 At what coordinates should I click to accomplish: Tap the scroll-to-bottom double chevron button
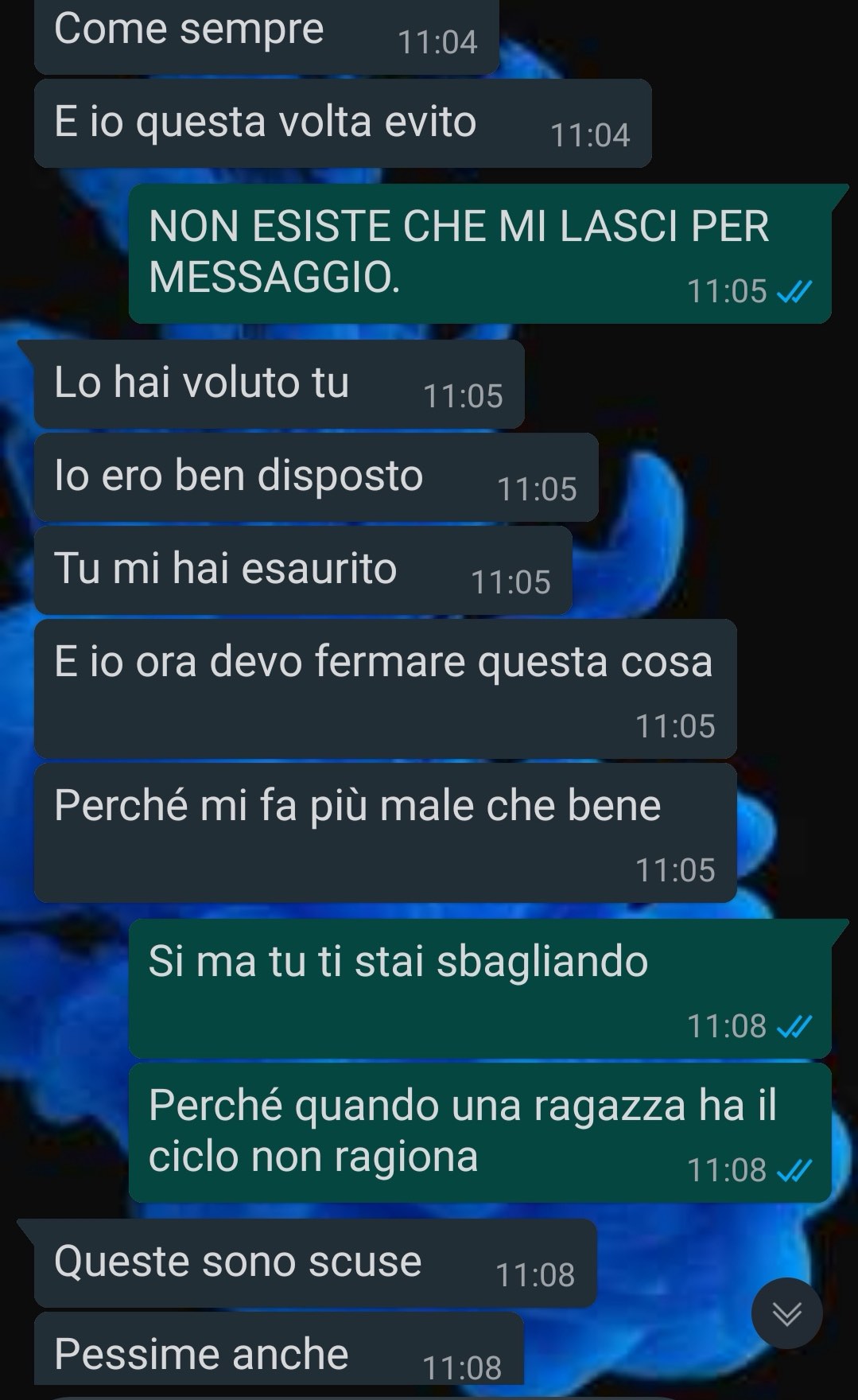[x=786, y=1313]
